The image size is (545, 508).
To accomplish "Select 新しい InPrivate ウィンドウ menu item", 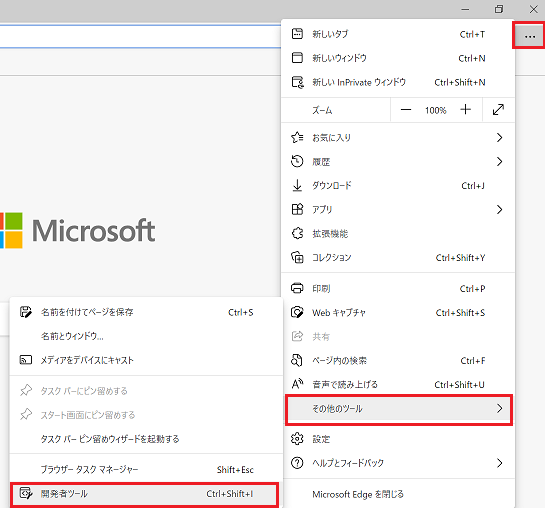I will coord(398,82).
